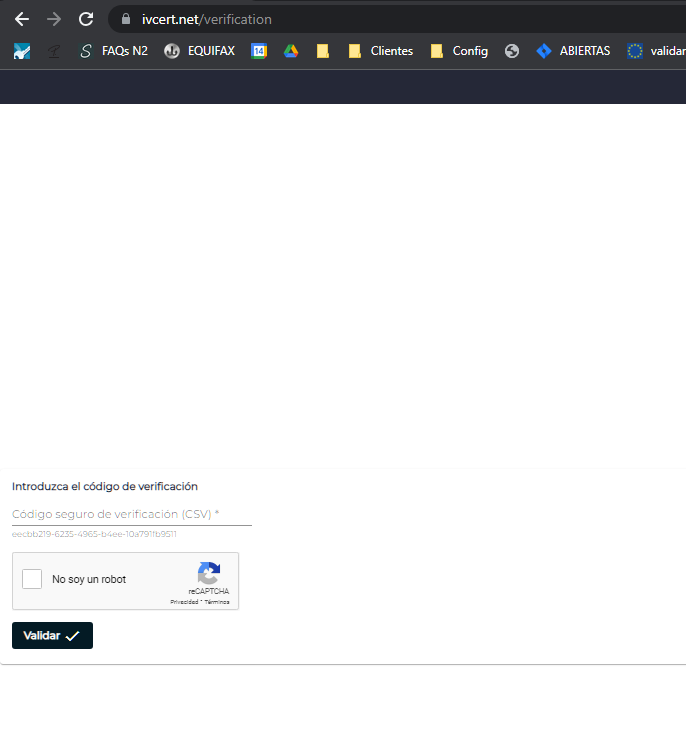Open the first blue bird-logo bookmark

22,51
